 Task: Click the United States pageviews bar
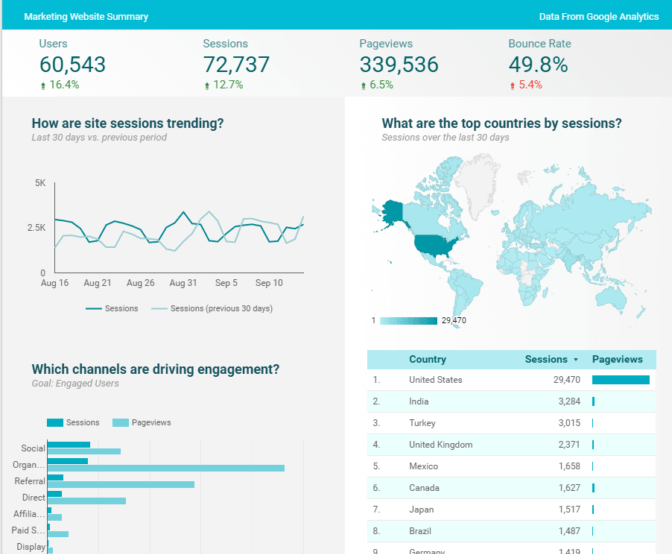point(621,380)
